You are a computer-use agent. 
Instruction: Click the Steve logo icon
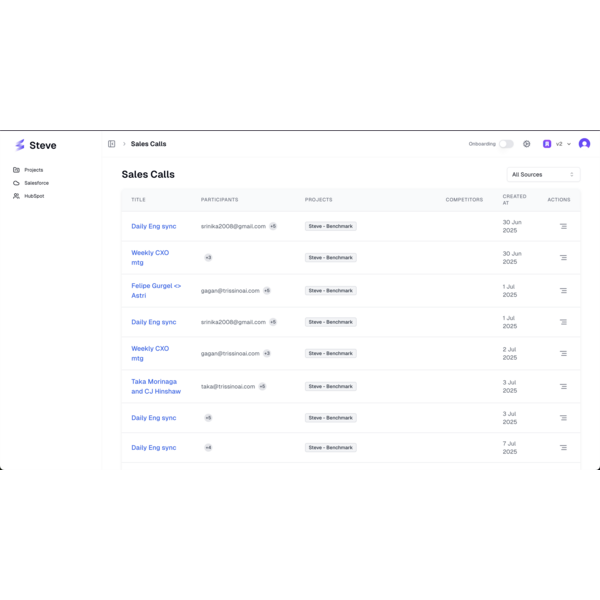pyautogui.click(x=20, y=145)
